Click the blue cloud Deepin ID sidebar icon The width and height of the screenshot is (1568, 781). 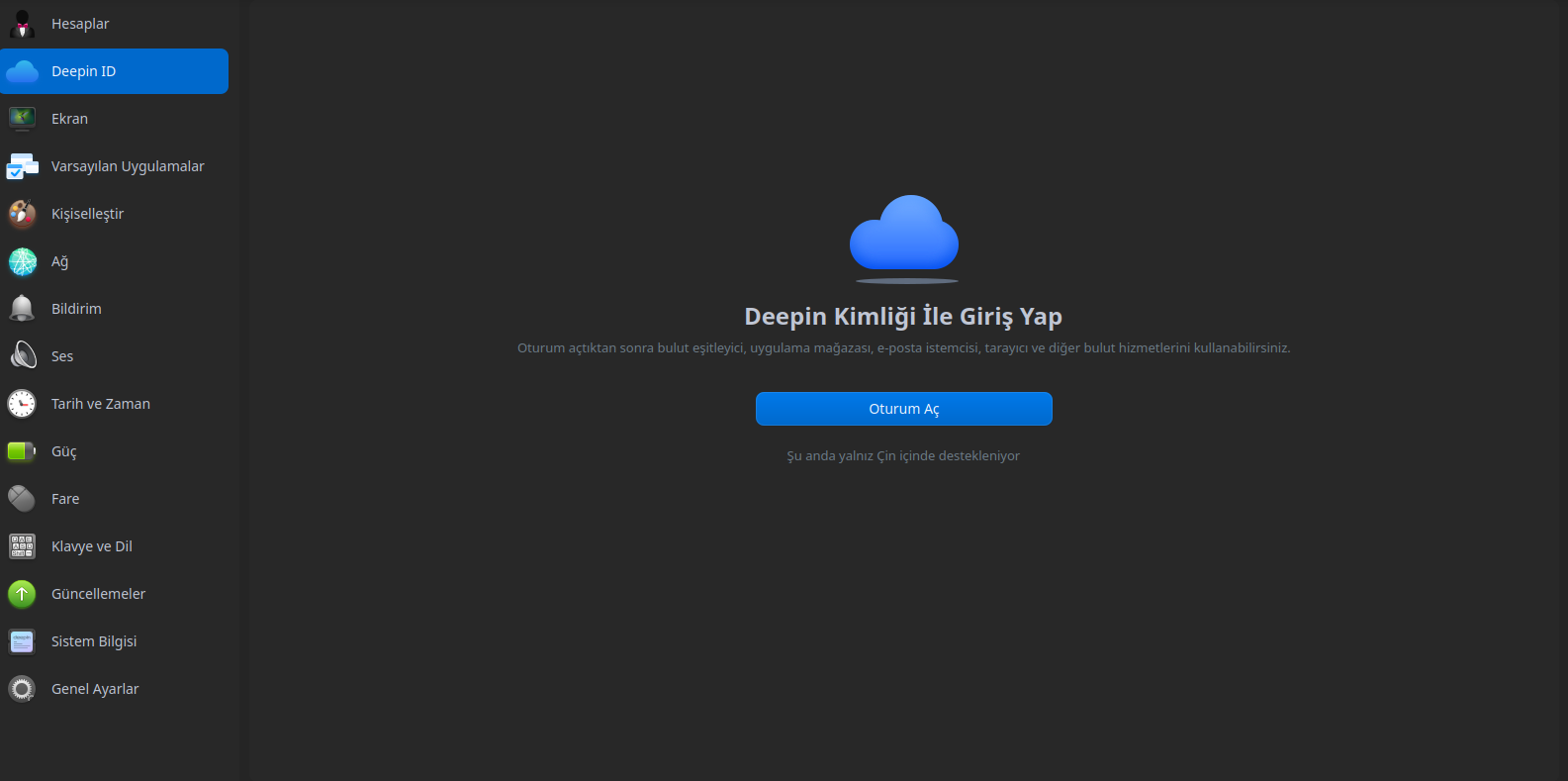pos(22,71)
